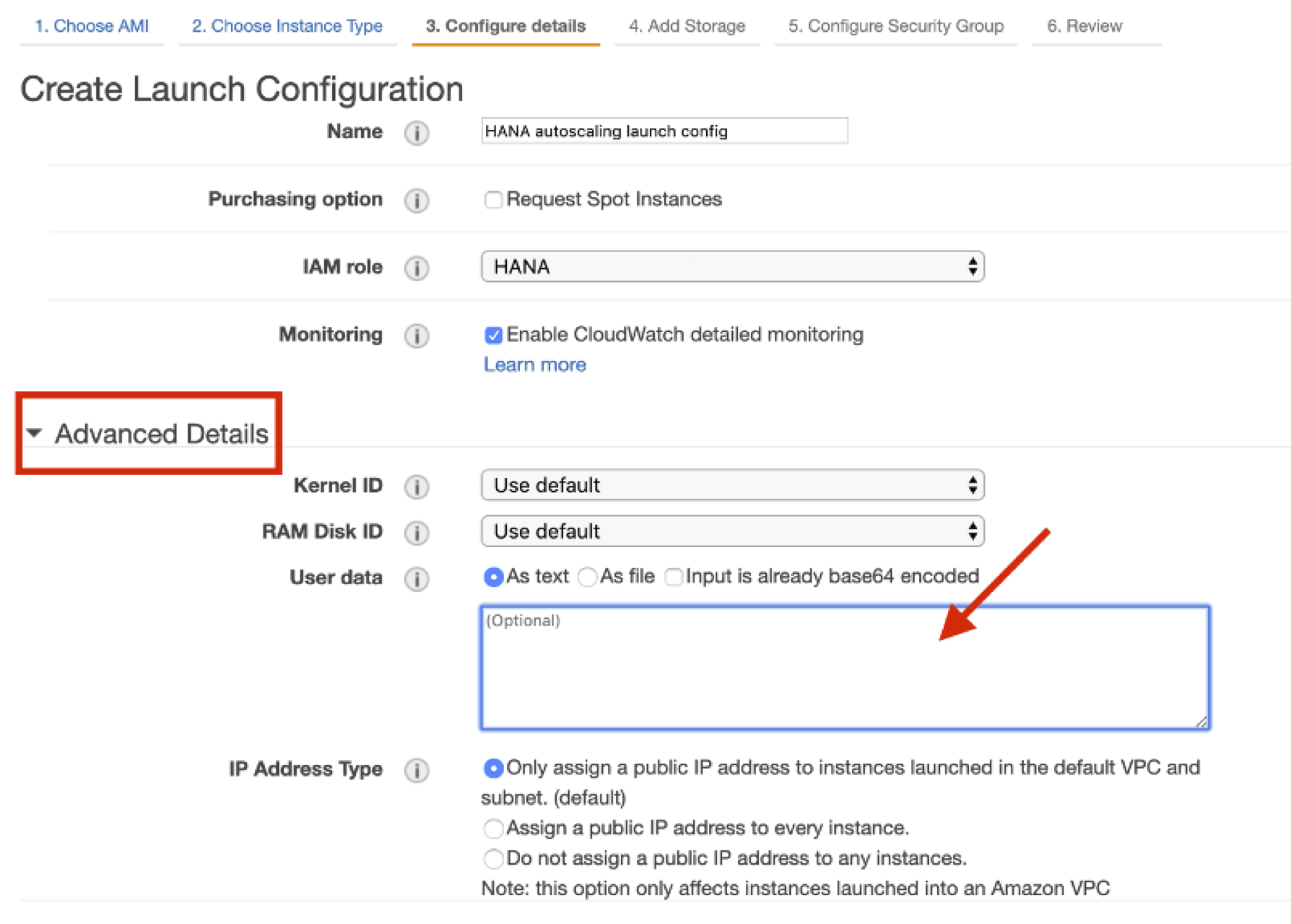Check Input is already base64 encoded
The height and width of the screenshot is (924, 1291).
[673, 577]
